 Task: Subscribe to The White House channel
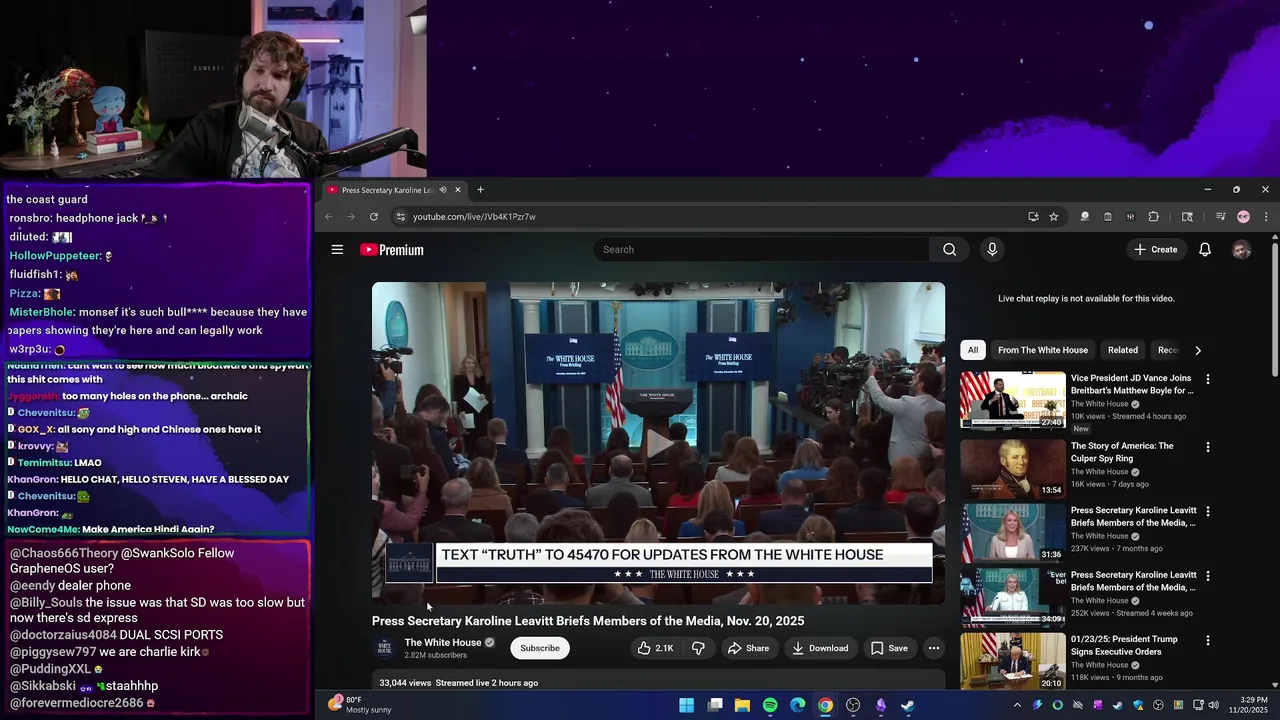(540, 648)
